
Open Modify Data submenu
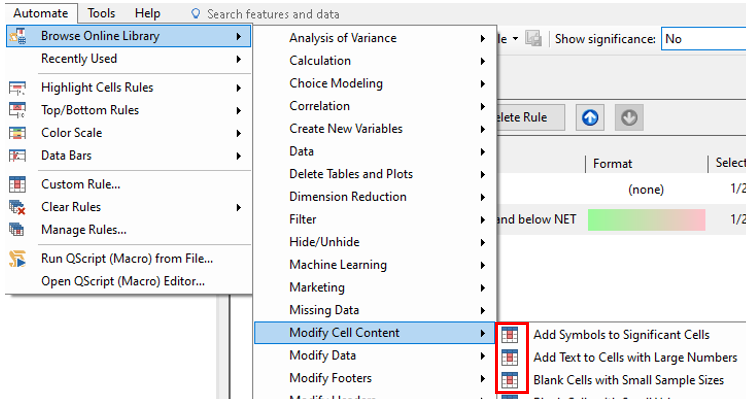[x=375, y=356]
